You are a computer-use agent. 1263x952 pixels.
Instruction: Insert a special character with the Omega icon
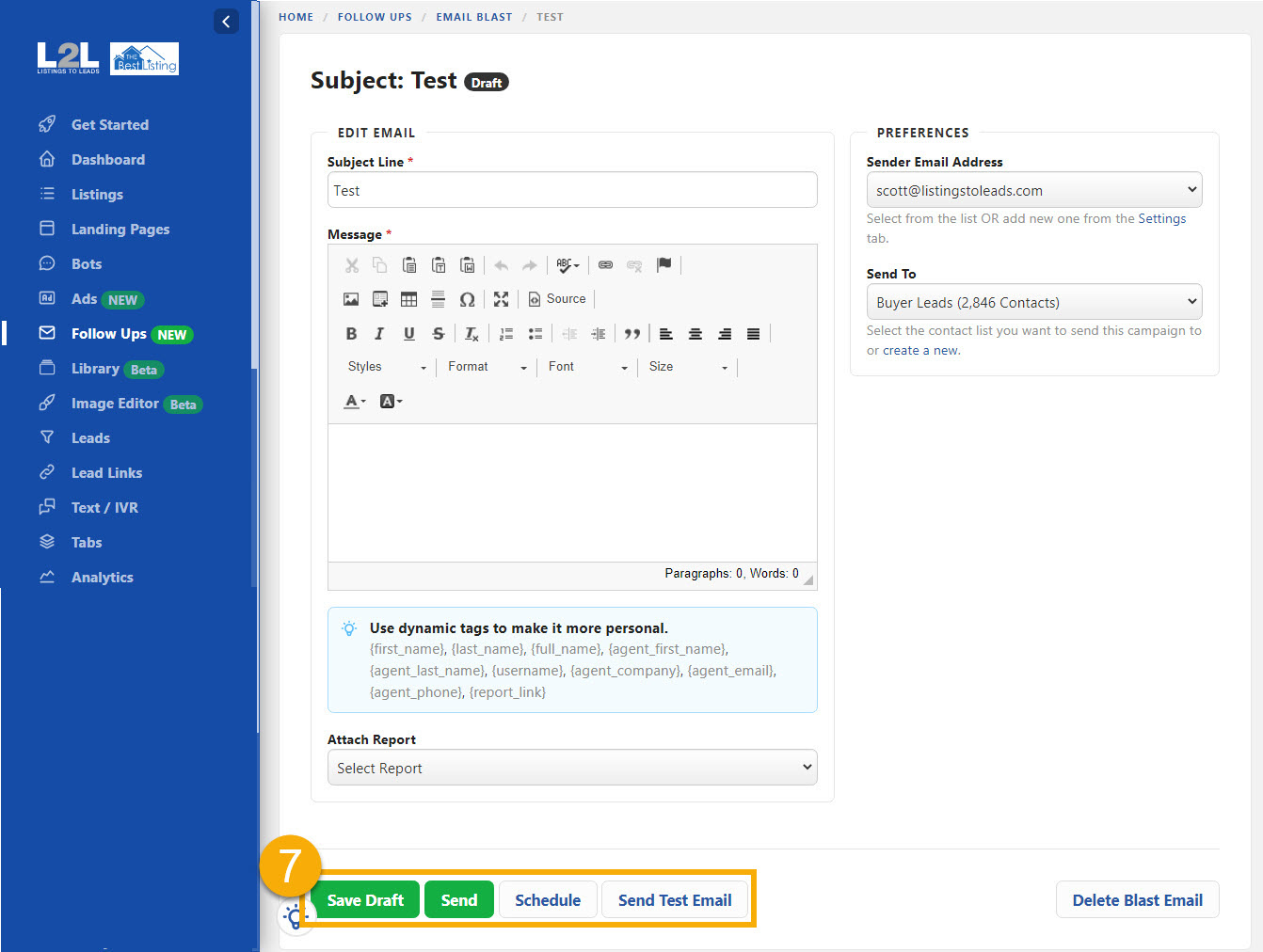[x=467, y=298]
